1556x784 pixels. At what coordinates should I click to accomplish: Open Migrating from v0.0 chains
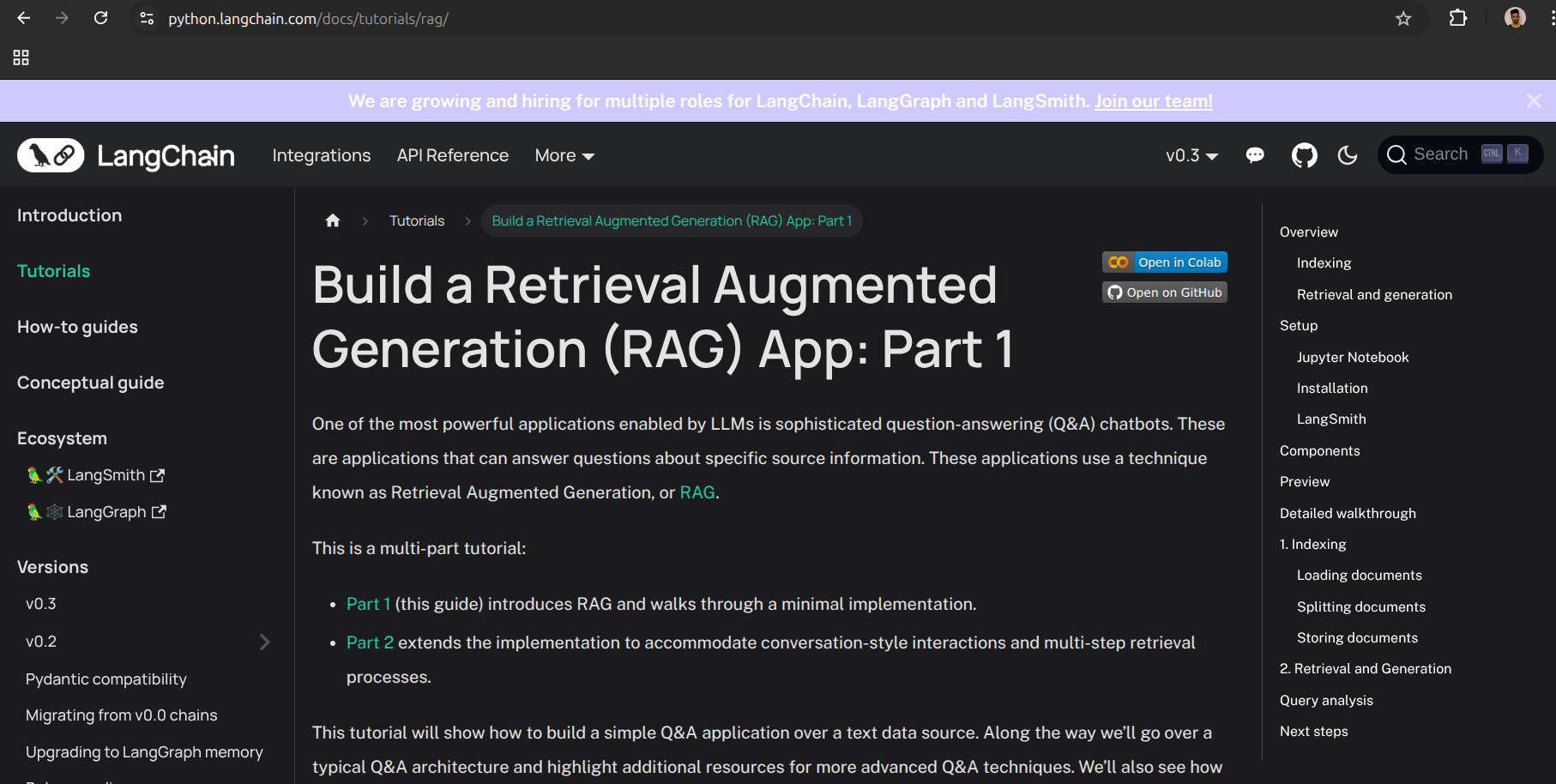(122, 715)
